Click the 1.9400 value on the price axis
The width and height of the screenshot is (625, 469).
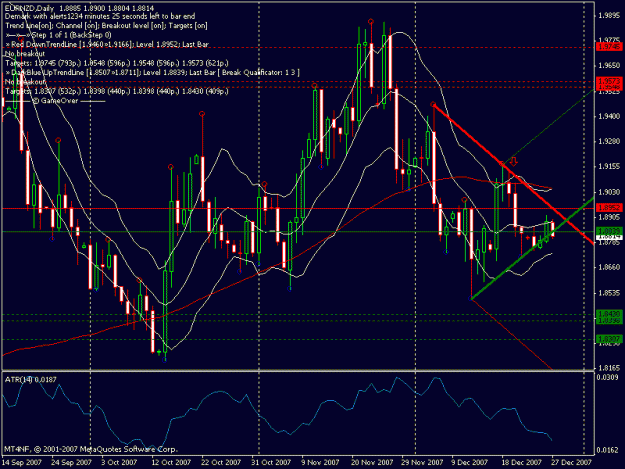[609, 116]
